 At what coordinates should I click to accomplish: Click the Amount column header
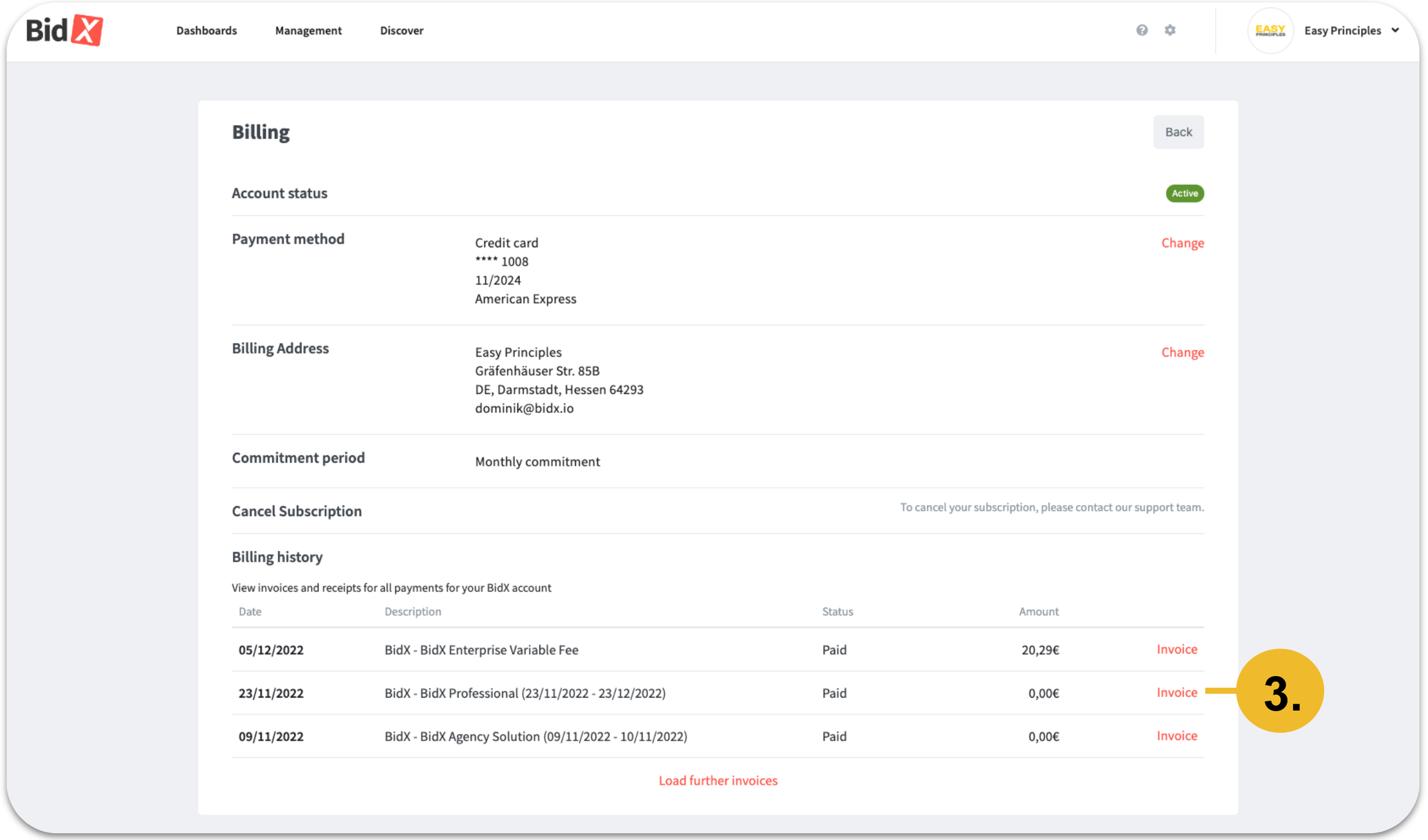(1039, 612)
